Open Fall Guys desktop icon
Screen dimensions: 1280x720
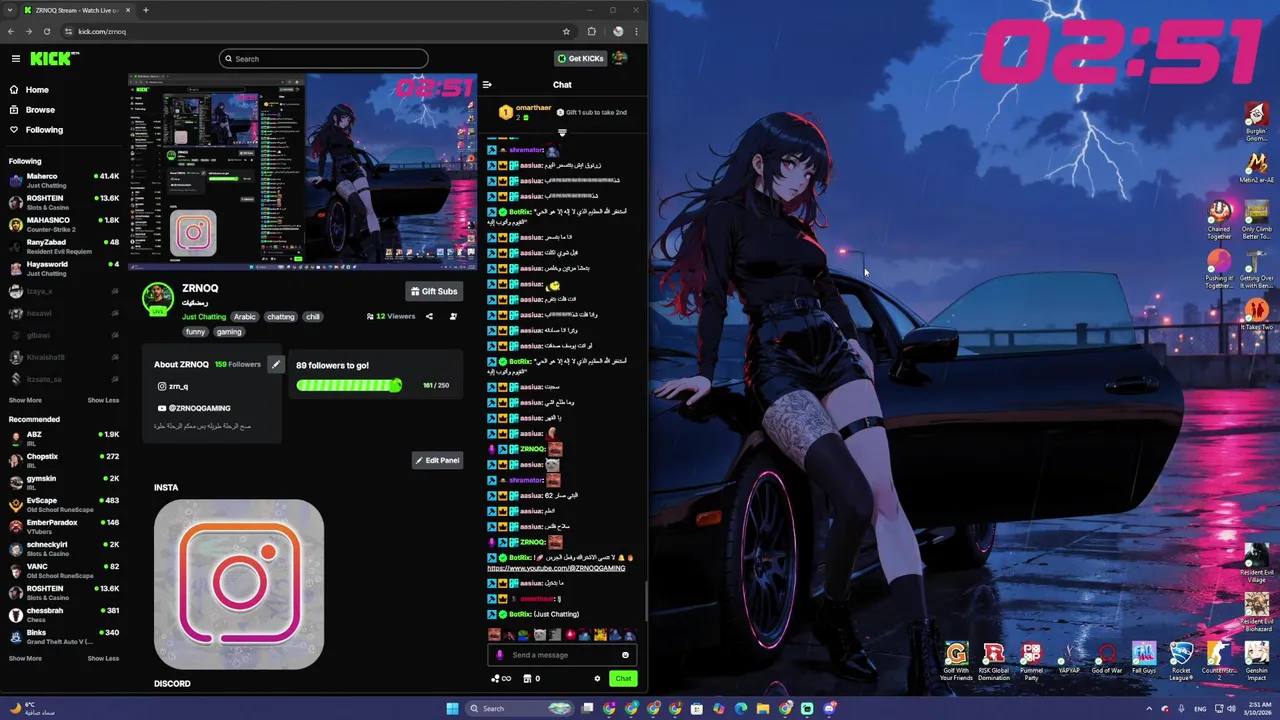(x=1144, y=658)
